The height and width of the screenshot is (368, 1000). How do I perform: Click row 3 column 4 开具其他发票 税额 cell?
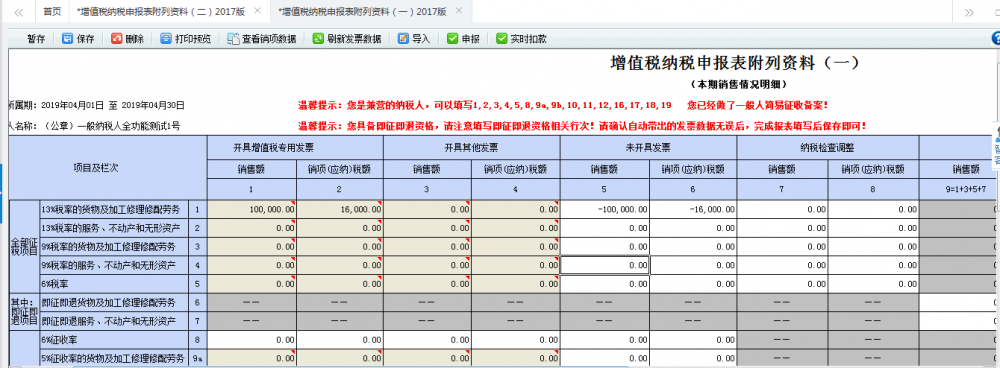pos(516,246)
